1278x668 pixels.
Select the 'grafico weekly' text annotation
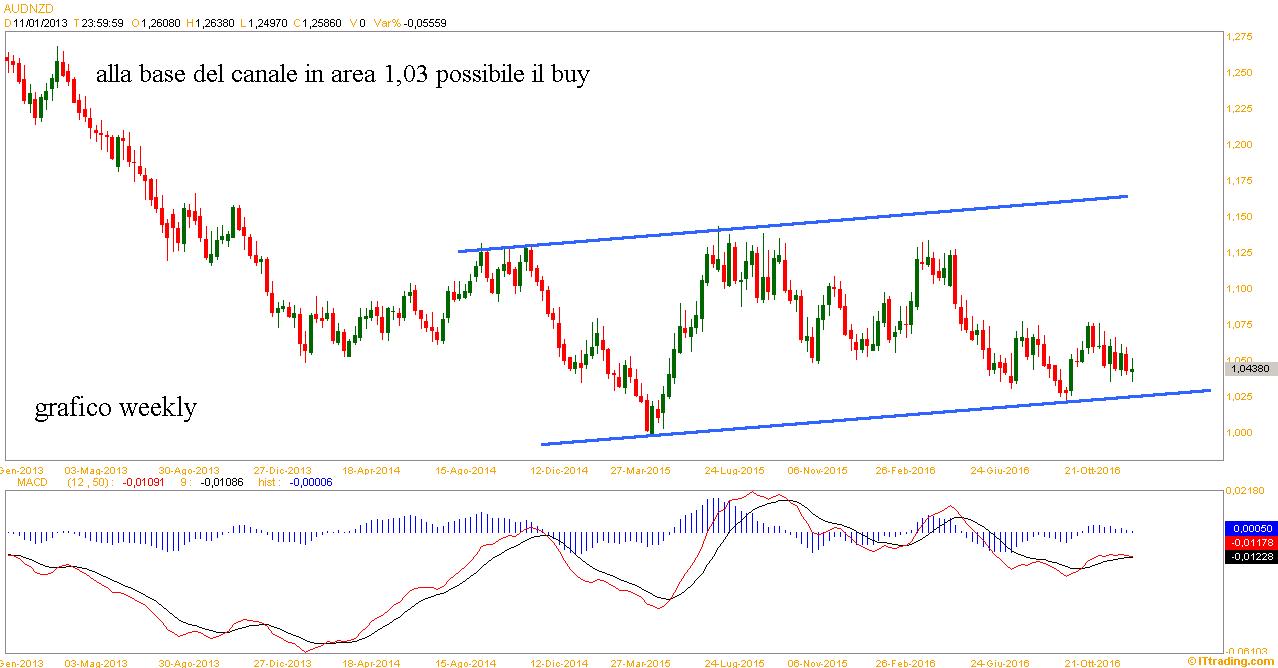pyautogui.click(x=115, y=408)
